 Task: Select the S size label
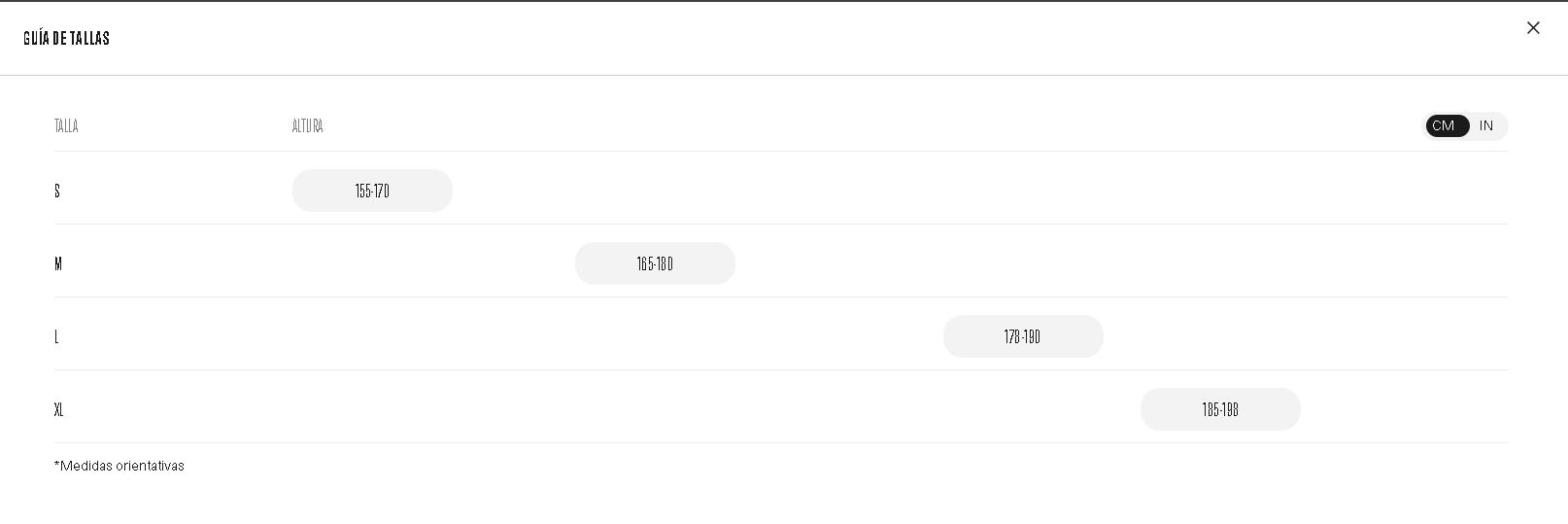(57, 191)
